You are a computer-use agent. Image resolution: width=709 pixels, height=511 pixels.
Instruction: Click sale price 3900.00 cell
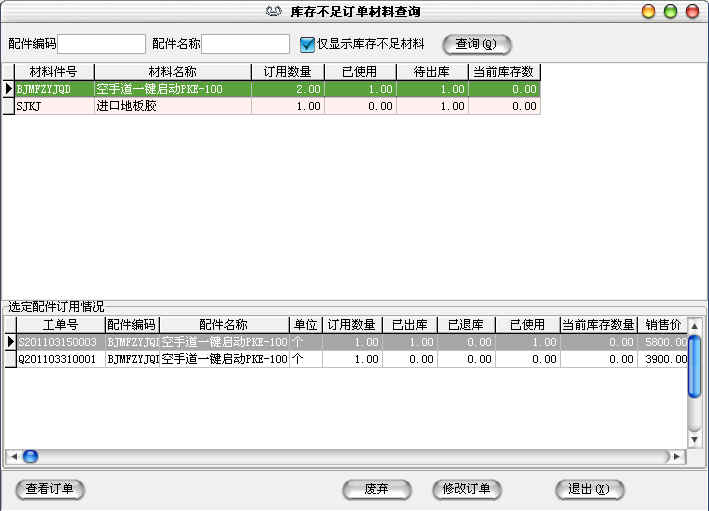pyautogui.click(x=663, y=360)
